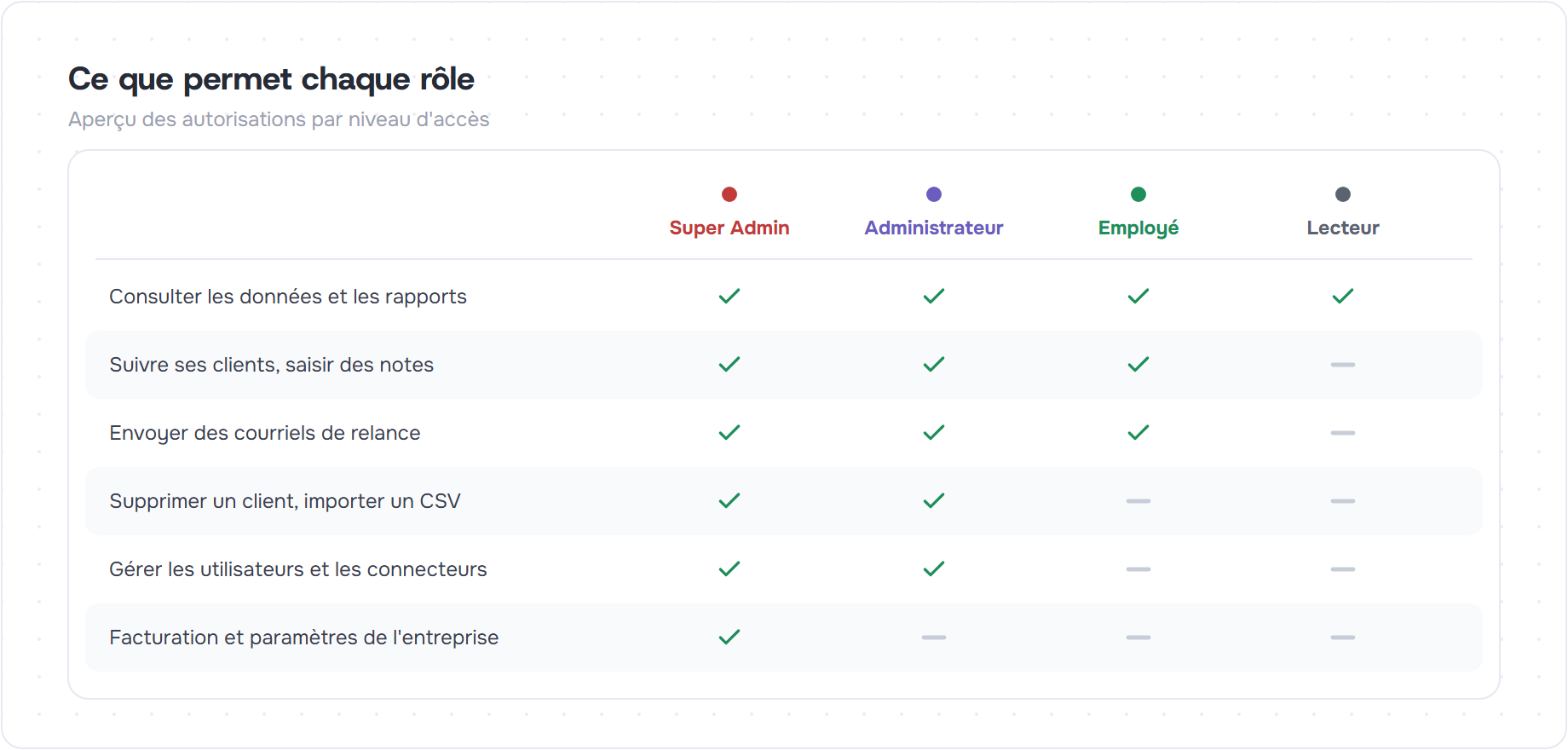Click Employé checkmark for Consulter les données
The image size is (1568, 750).
[1139, 297]
